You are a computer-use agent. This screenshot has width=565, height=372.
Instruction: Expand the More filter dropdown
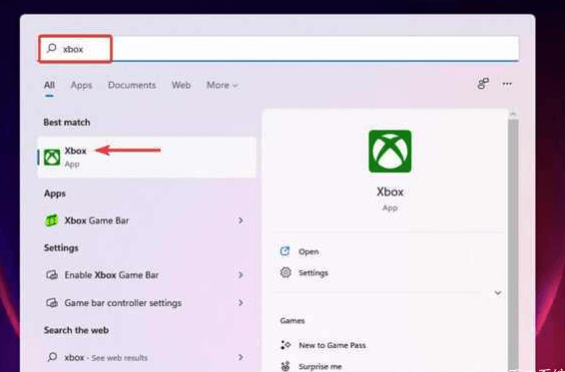[x=222, y=85]
